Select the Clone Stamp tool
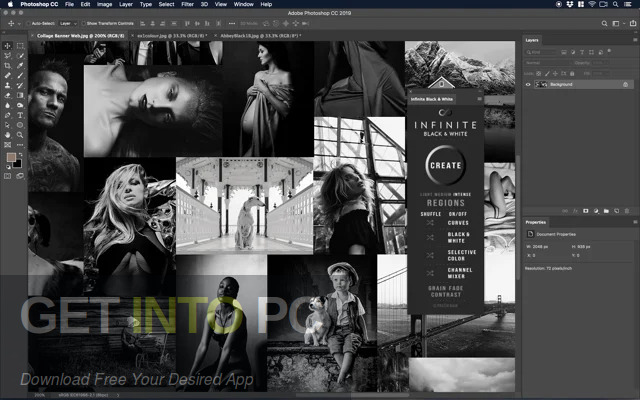 (8, 85)
